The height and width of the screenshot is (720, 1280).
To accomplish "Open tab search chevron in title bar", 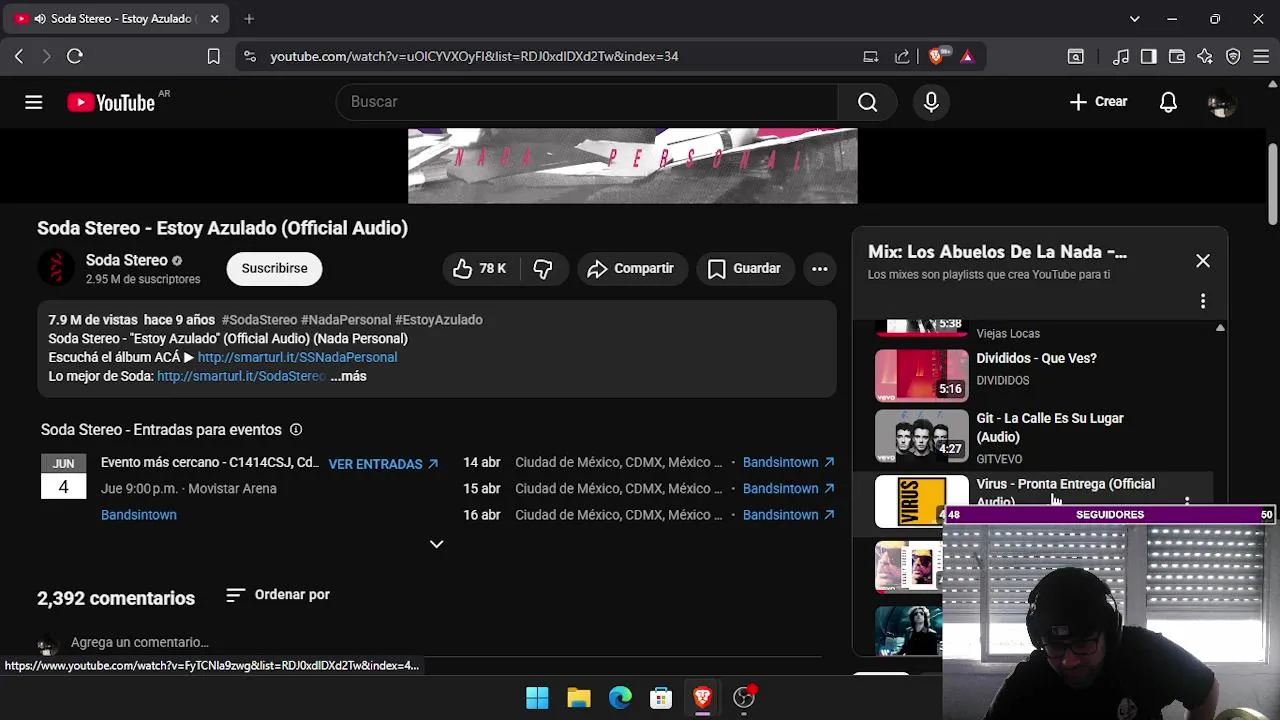I will tap(1134, 19).
